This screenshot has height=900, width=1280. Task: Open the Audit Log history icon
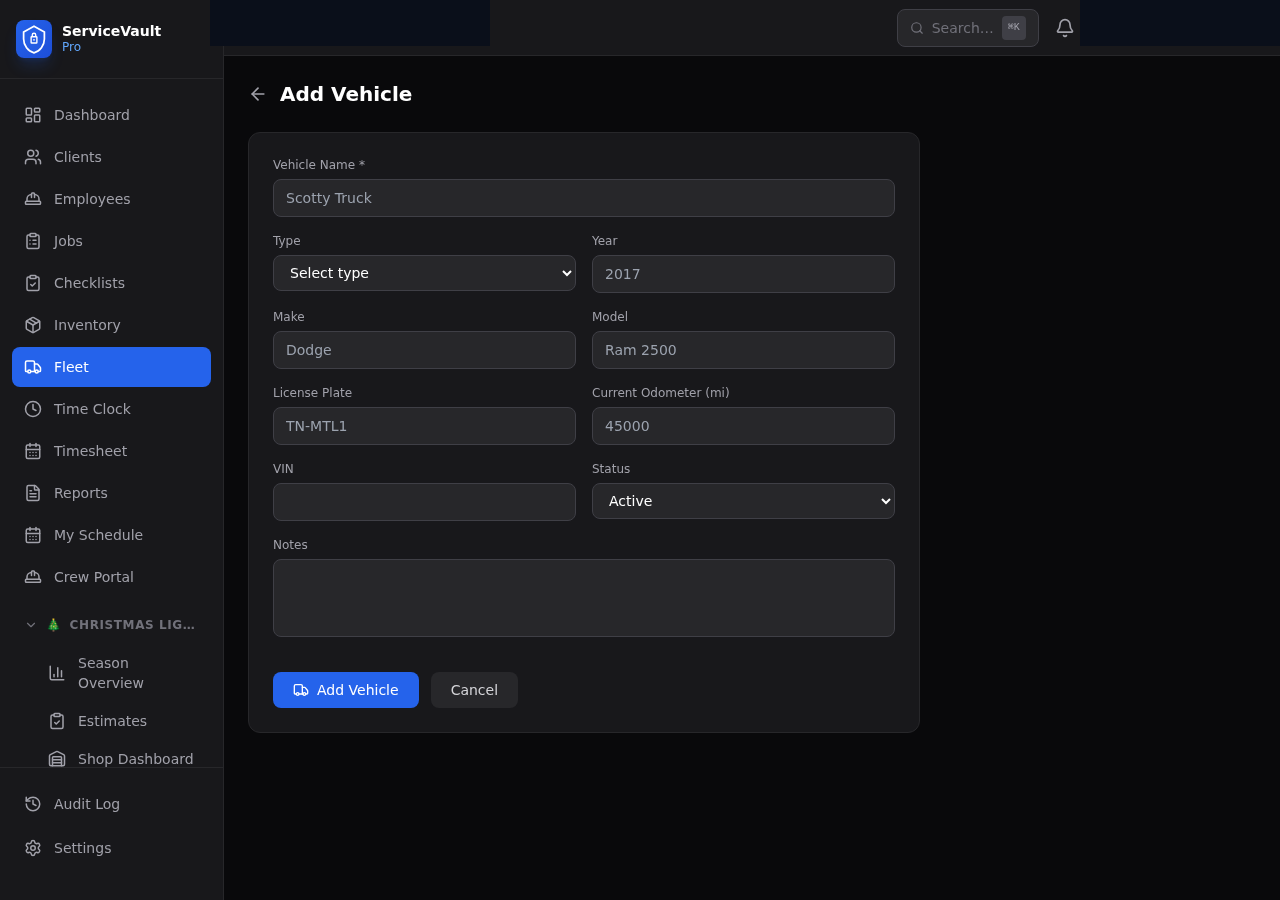[31, 804]
